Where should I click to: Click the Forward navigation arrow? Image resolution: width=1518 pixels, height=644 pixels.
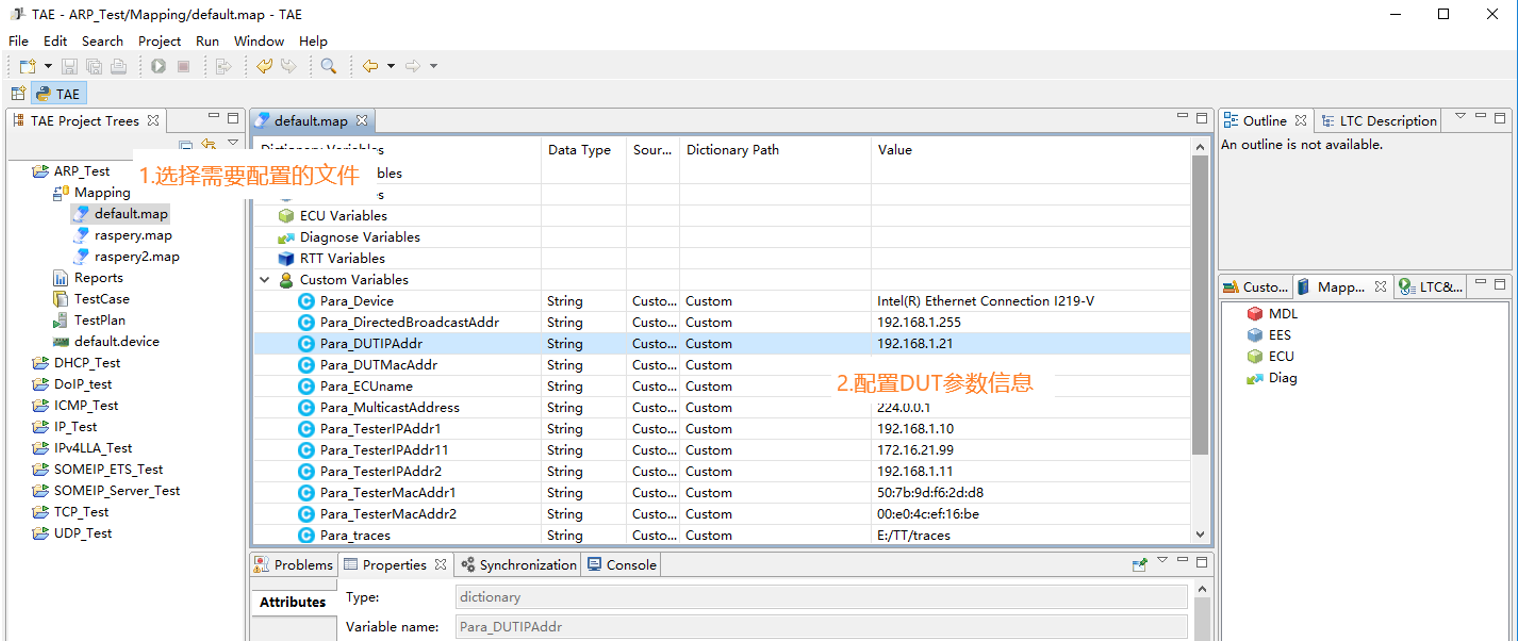pyautogui.click(x=413, y=66)
